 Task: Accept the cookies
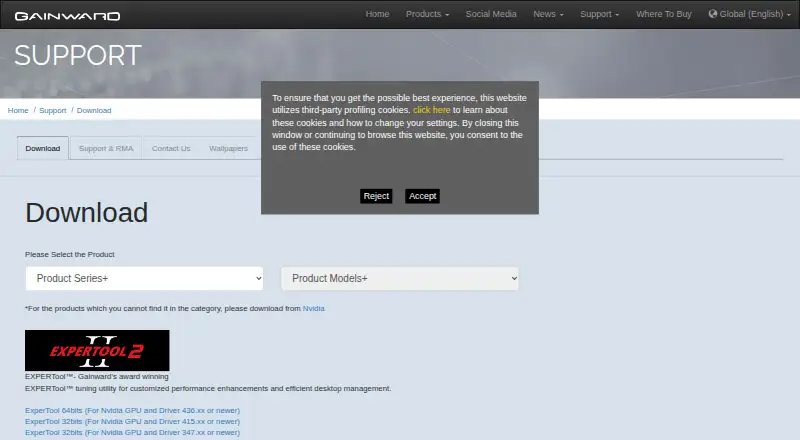(x=422, y=196)
